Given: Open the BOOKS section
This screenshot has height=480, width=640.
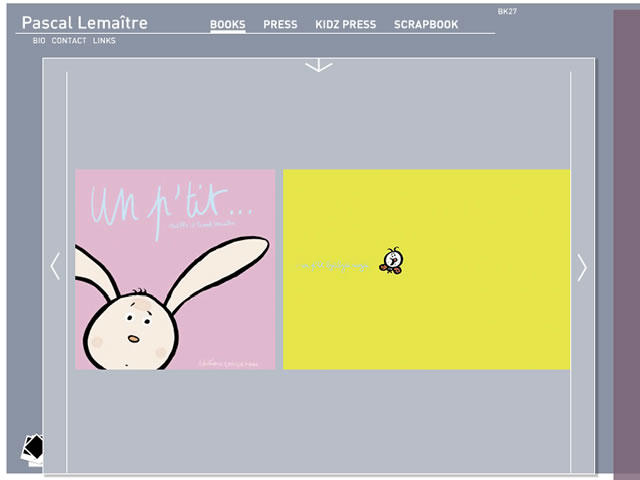Looking at the screenshot, I should click(228, 24).
